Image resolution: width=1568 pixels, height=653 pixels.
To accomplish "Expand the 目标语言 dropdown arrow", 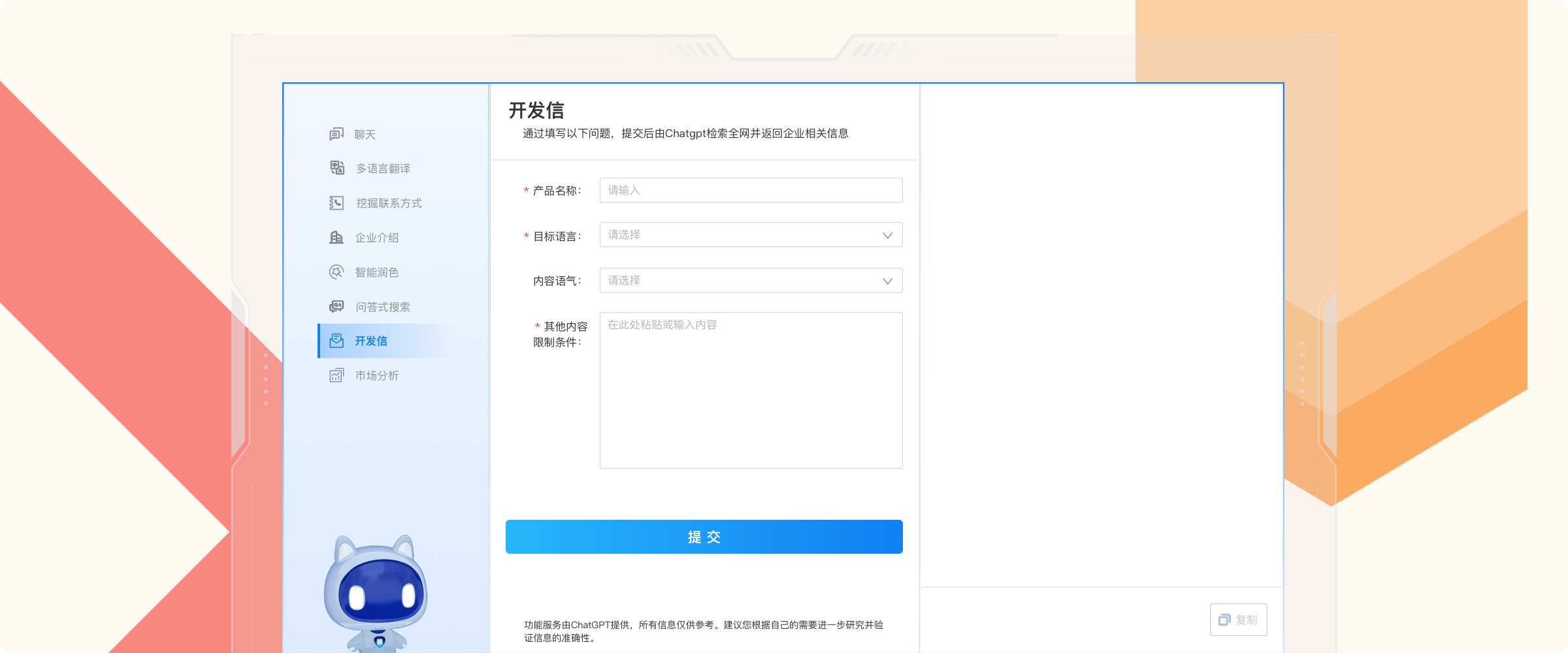I will coord(887,236).
